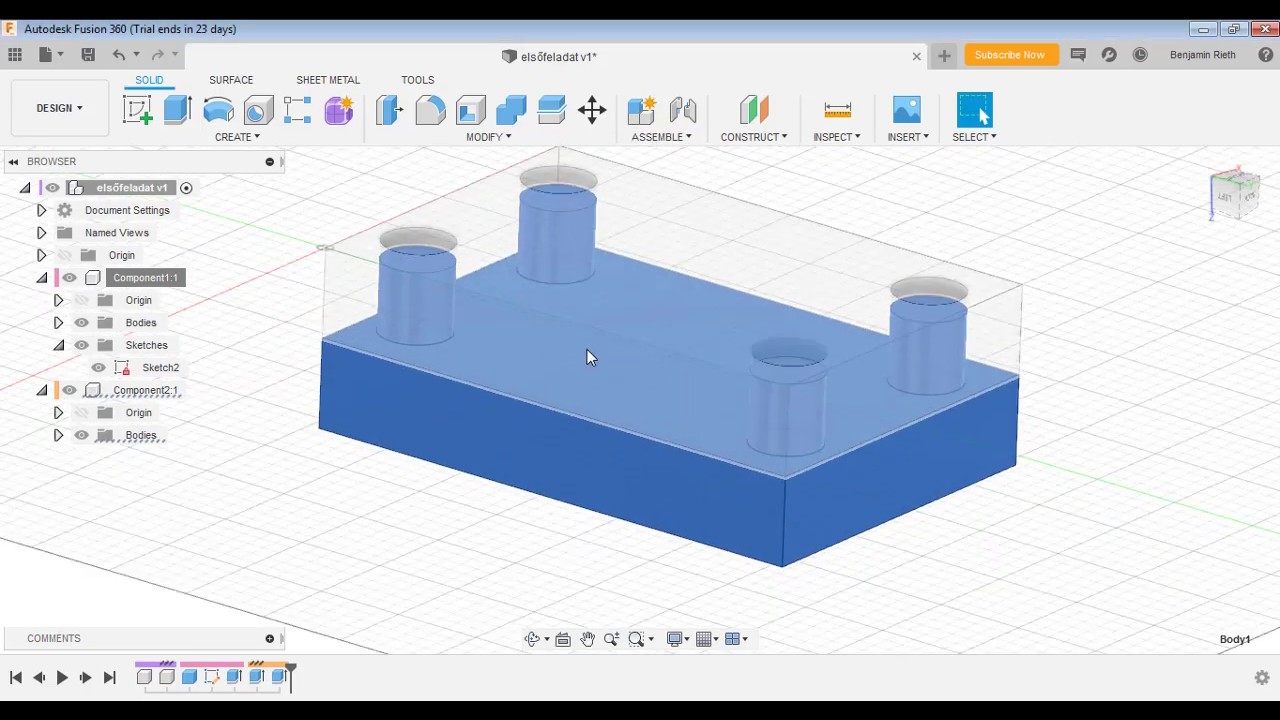Select the Measure tool
The height and width of the screenshot is (720, 1280).
point(838,110)
